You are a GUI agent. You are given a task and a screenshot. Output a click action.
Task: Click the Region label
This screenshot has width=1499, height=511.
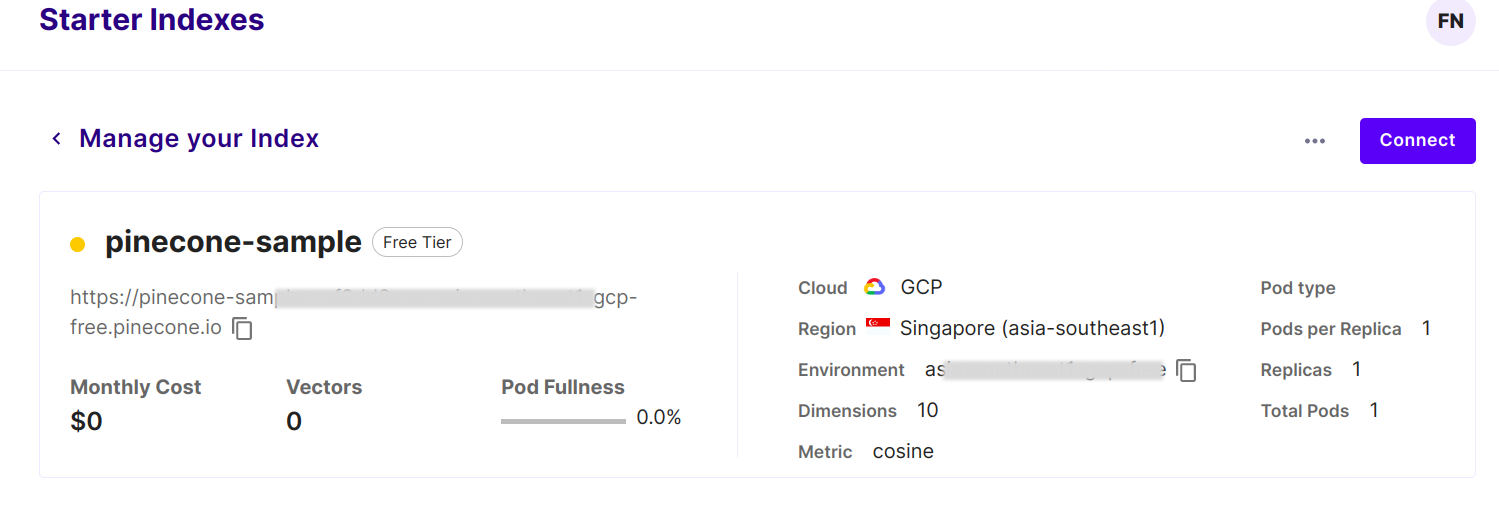point(827,330)
